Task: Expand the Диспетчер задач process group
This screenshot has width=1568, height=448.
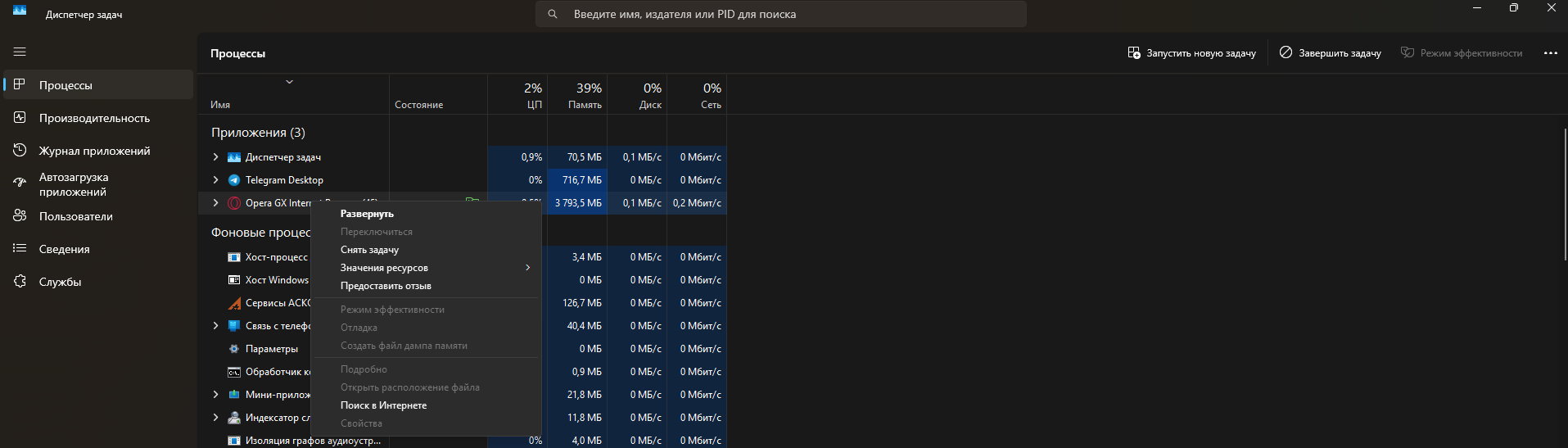Action: 215,157
